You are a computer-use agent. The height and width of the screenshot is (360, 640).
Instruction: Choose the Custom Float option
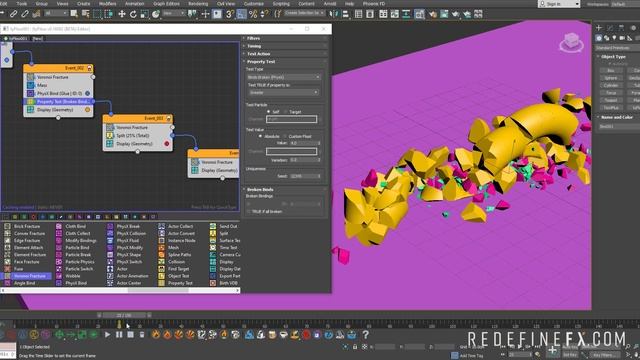[285, 136]
